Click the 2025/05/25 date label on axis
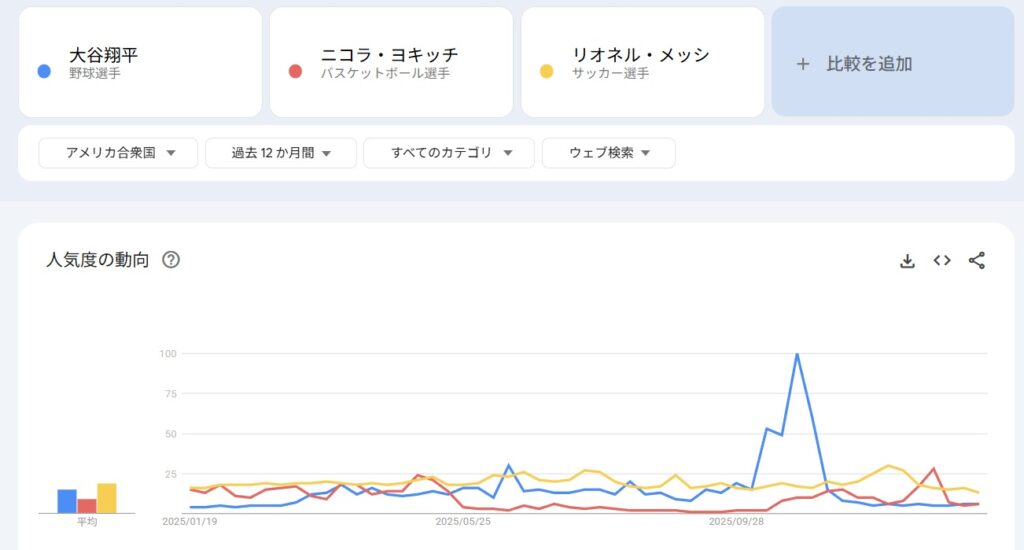Screen dimensions: 1024x550 463,521
